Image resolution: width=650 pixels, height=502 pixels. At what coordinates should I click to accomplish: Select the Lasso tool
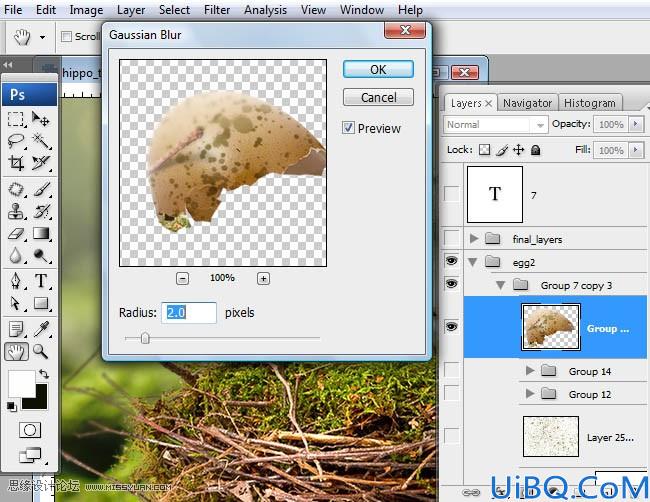click(x=16, y=141)
